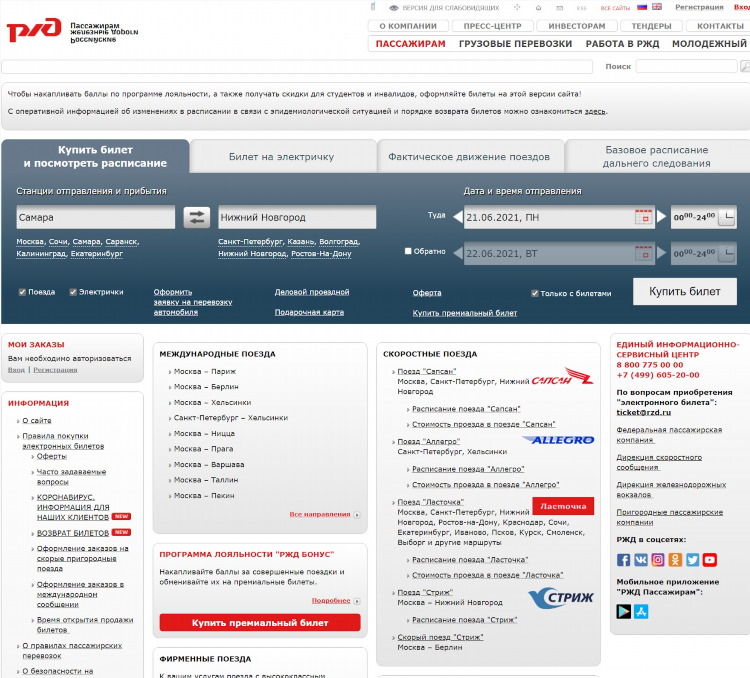Click the Сапсан train logo

[x=562, y=376]
